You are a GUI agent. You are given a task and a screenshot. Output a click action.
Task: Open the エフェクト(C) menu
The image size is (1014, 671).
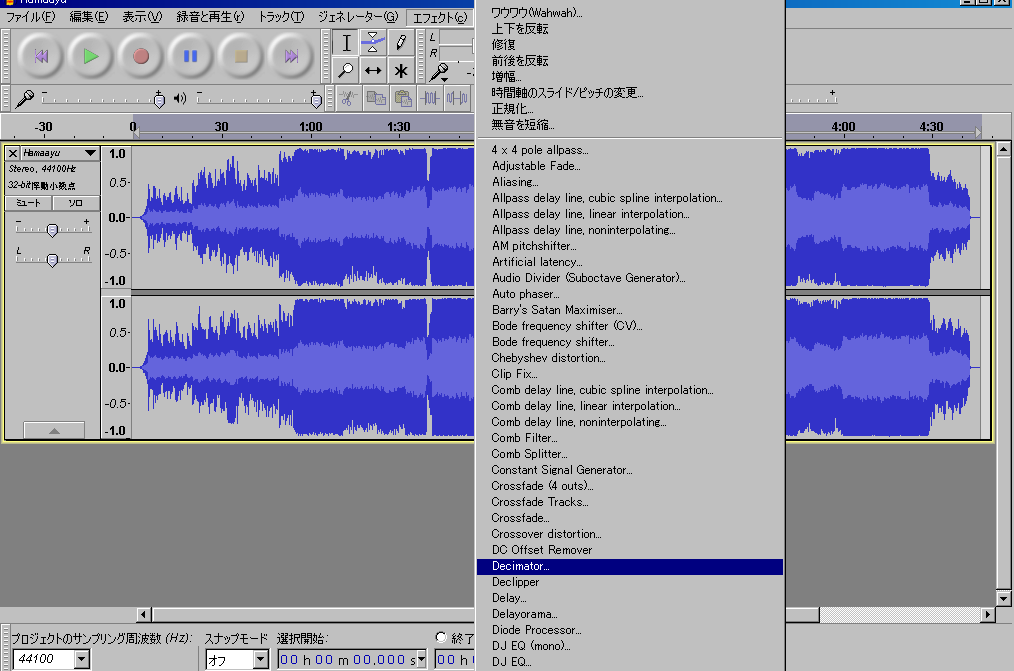pyautogui.click(x=440, y=17)
